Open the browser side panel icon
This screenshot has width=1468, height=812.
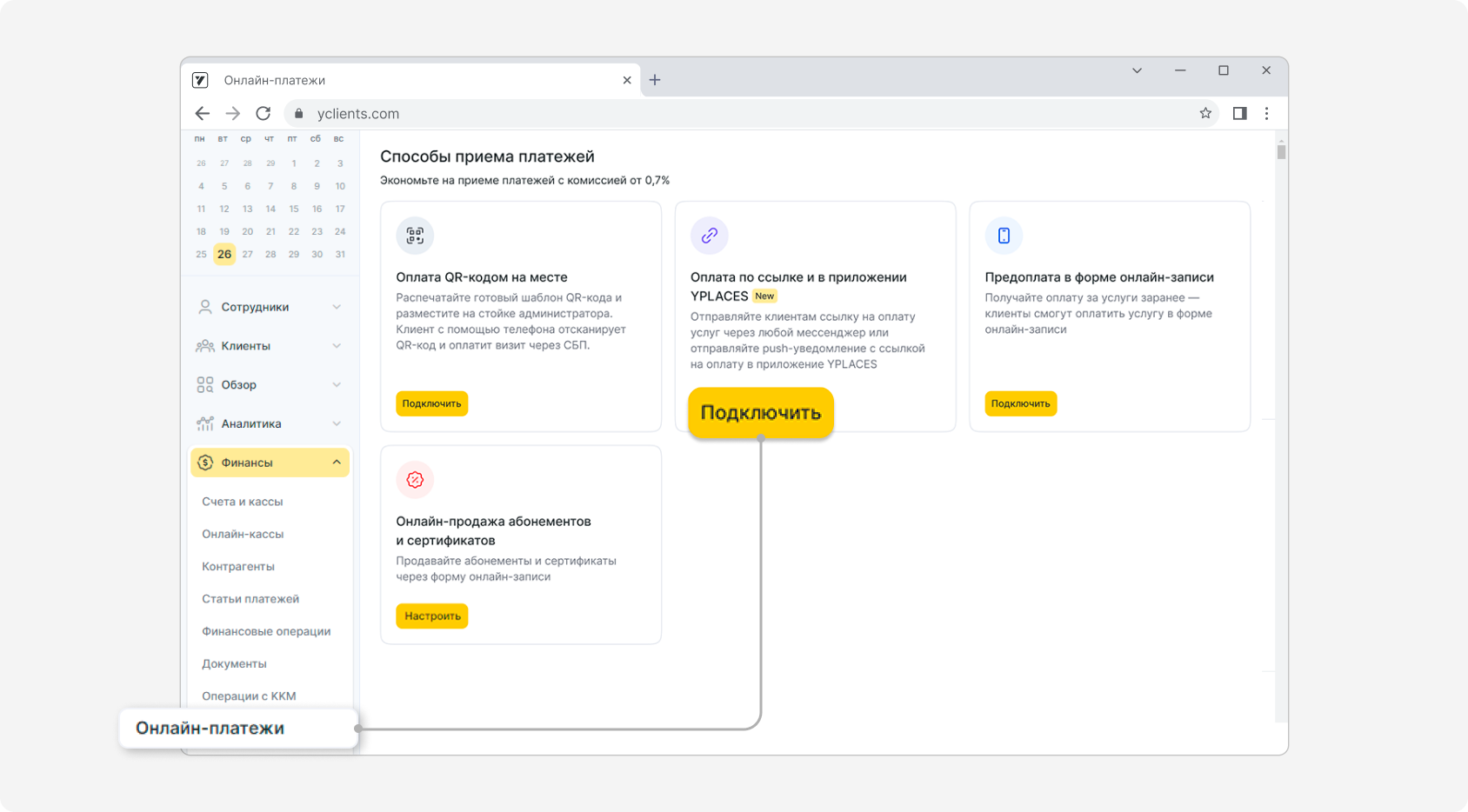point(1239,113)
